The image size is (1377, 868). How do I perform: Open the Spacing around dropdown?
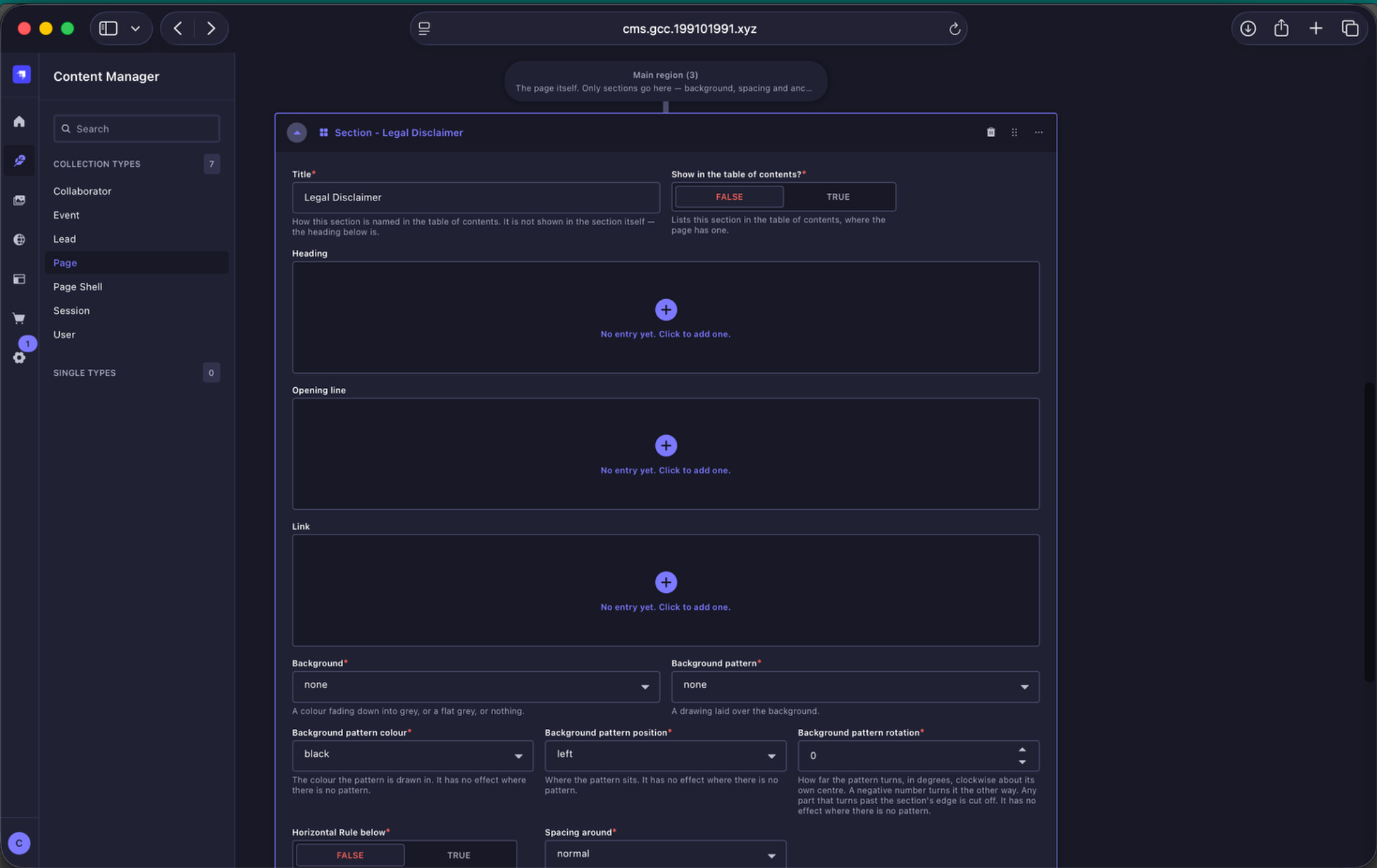(665, 855)
